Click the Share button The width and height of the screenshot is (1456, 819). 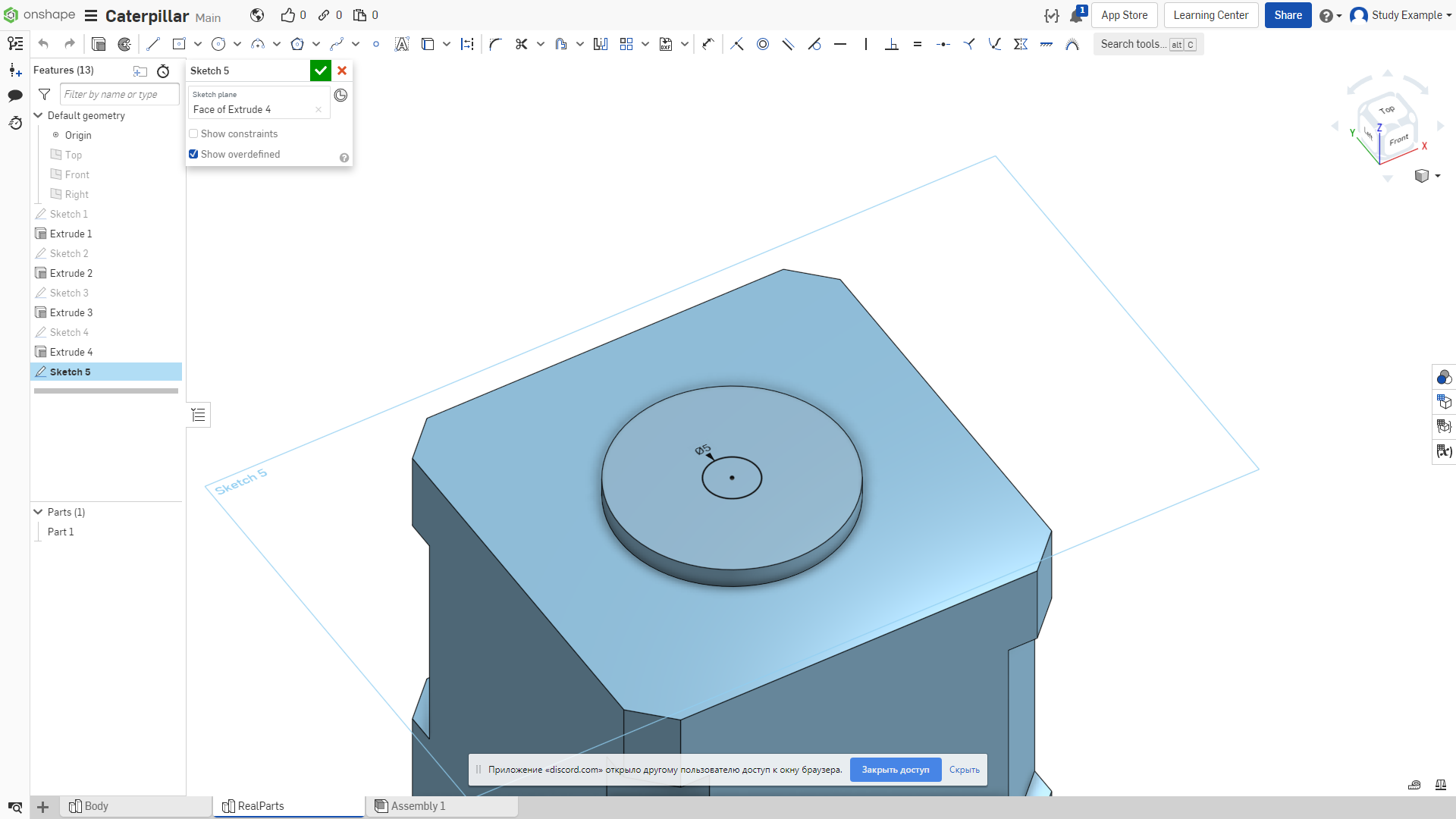coord(1288,15)
